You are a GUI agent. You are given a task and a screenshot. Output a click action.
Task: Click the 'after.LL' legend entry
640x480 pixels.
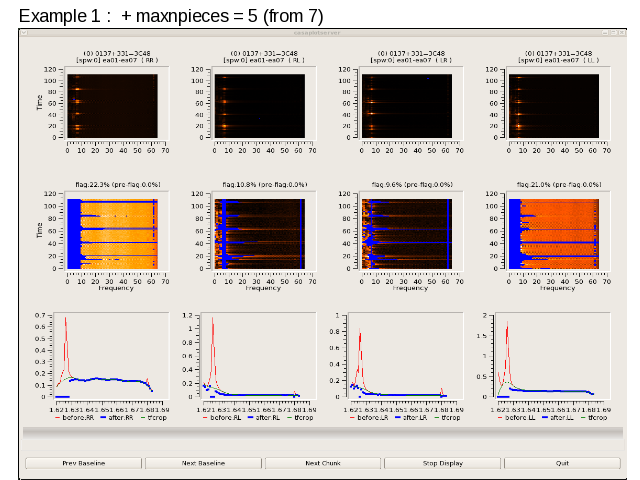click(558, 418)
